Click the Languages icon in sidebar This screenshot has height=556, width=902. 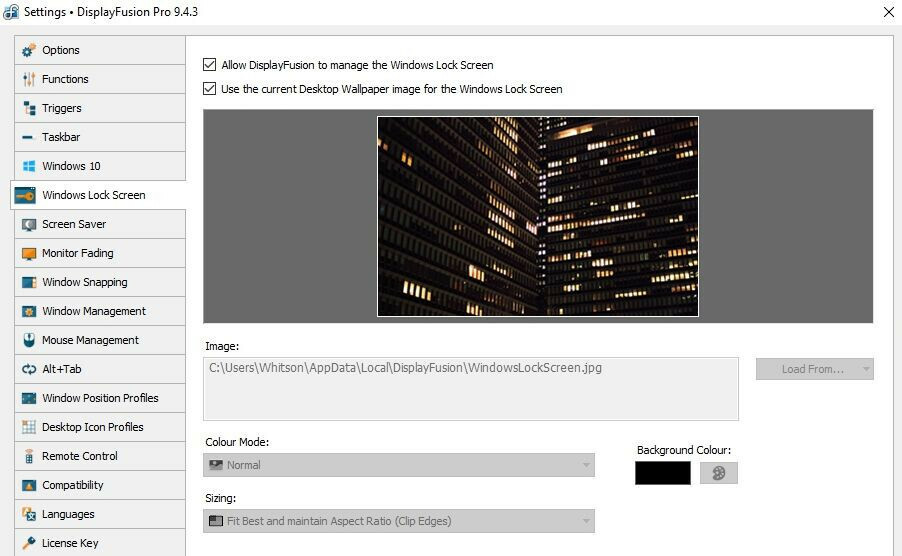click(x=28, y=514)
